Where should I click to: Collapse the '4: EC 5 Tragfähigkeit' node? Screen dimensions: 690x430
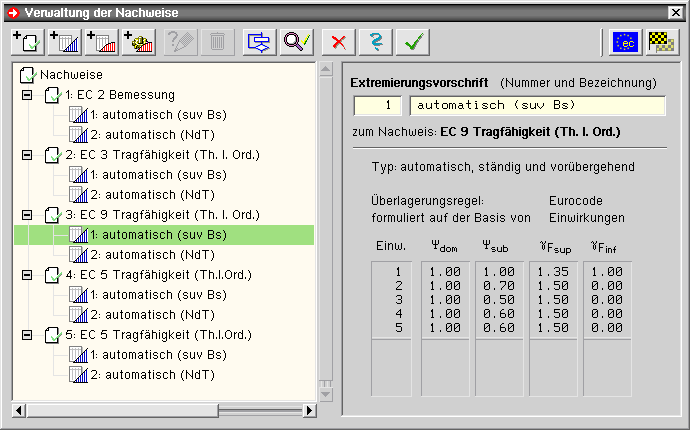[x=26, y=275]
